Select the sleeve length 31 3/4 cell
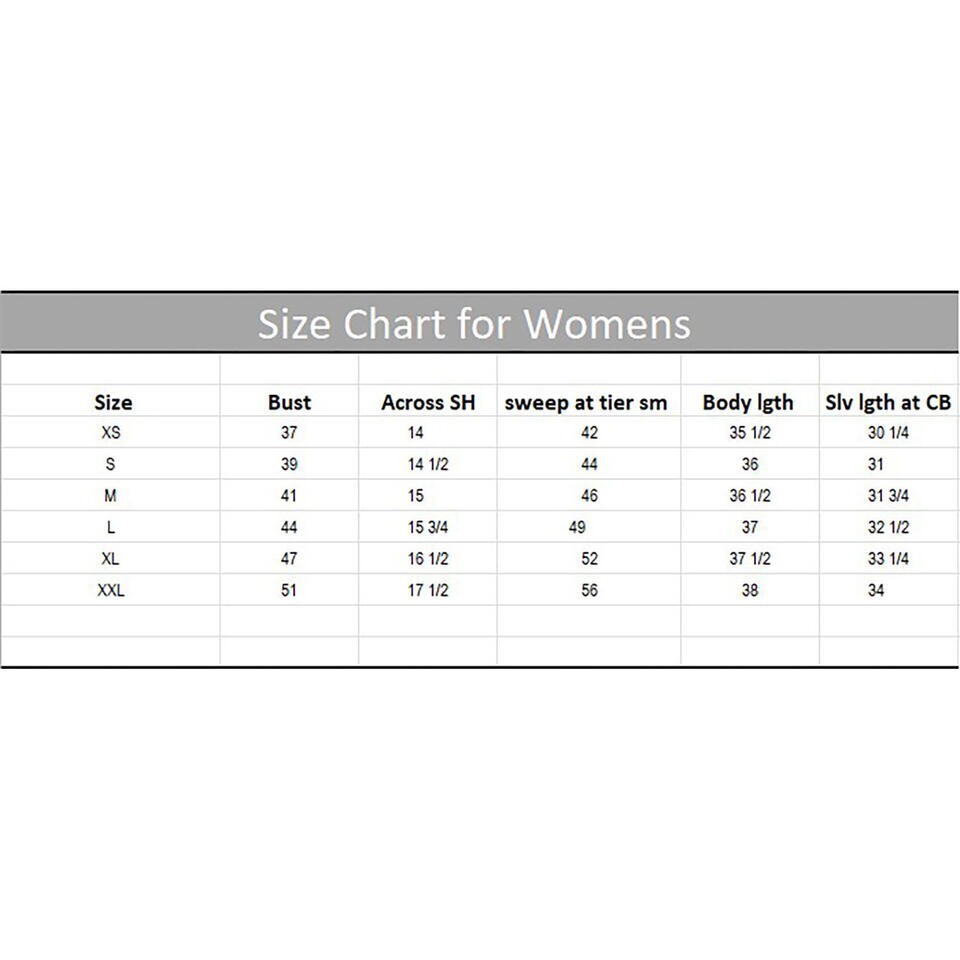This screenshot has width=960, height=960. click(x=888, y=496)
